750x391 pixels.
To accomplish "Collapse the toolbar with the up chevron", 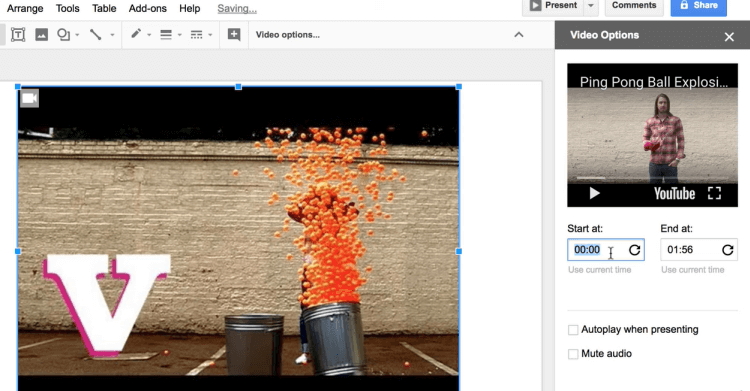I will tap(519, 34).
